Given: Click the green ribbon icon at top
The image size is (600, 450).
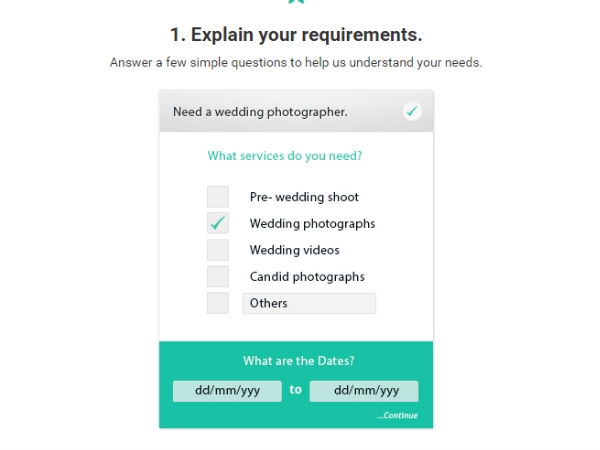Looking at the screenshot, I should (296, 2).
